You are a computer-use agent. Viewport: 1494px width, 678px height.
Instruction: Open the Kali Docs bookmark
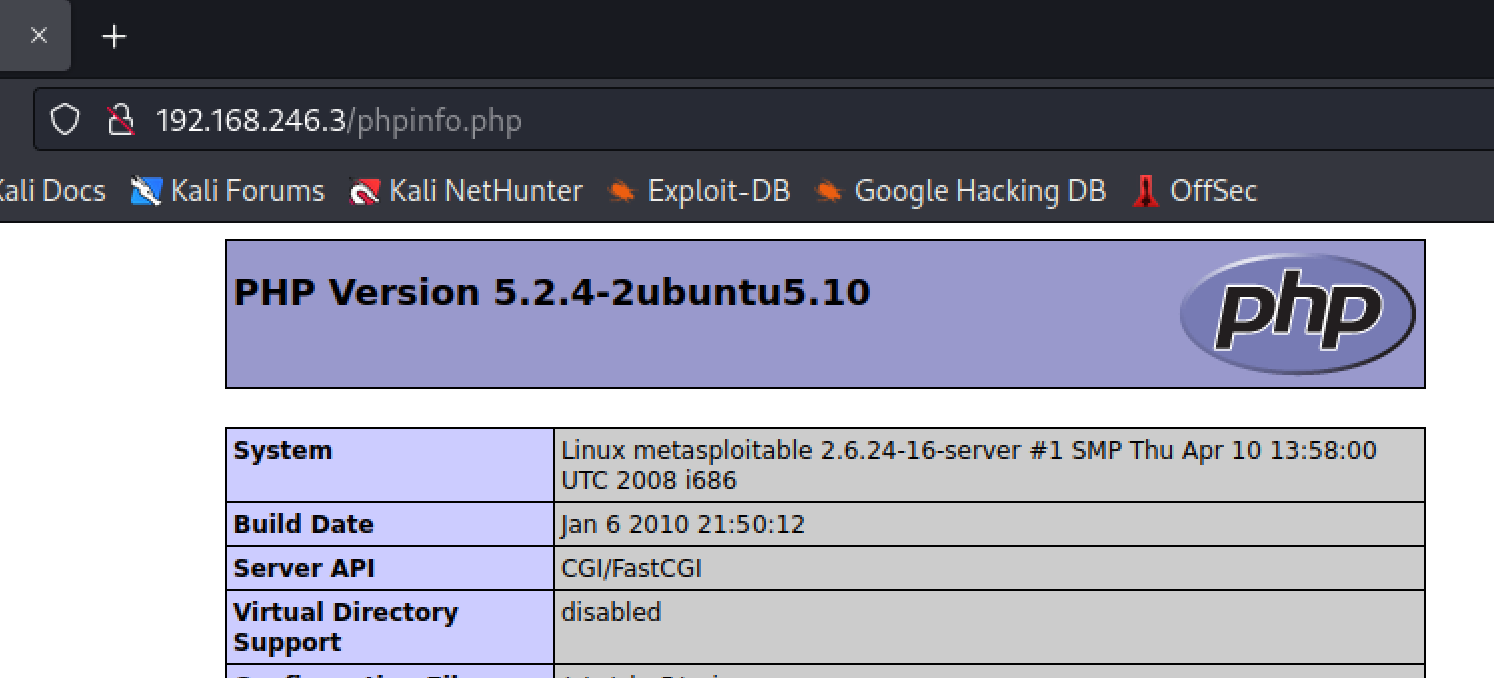click(50, 191)
